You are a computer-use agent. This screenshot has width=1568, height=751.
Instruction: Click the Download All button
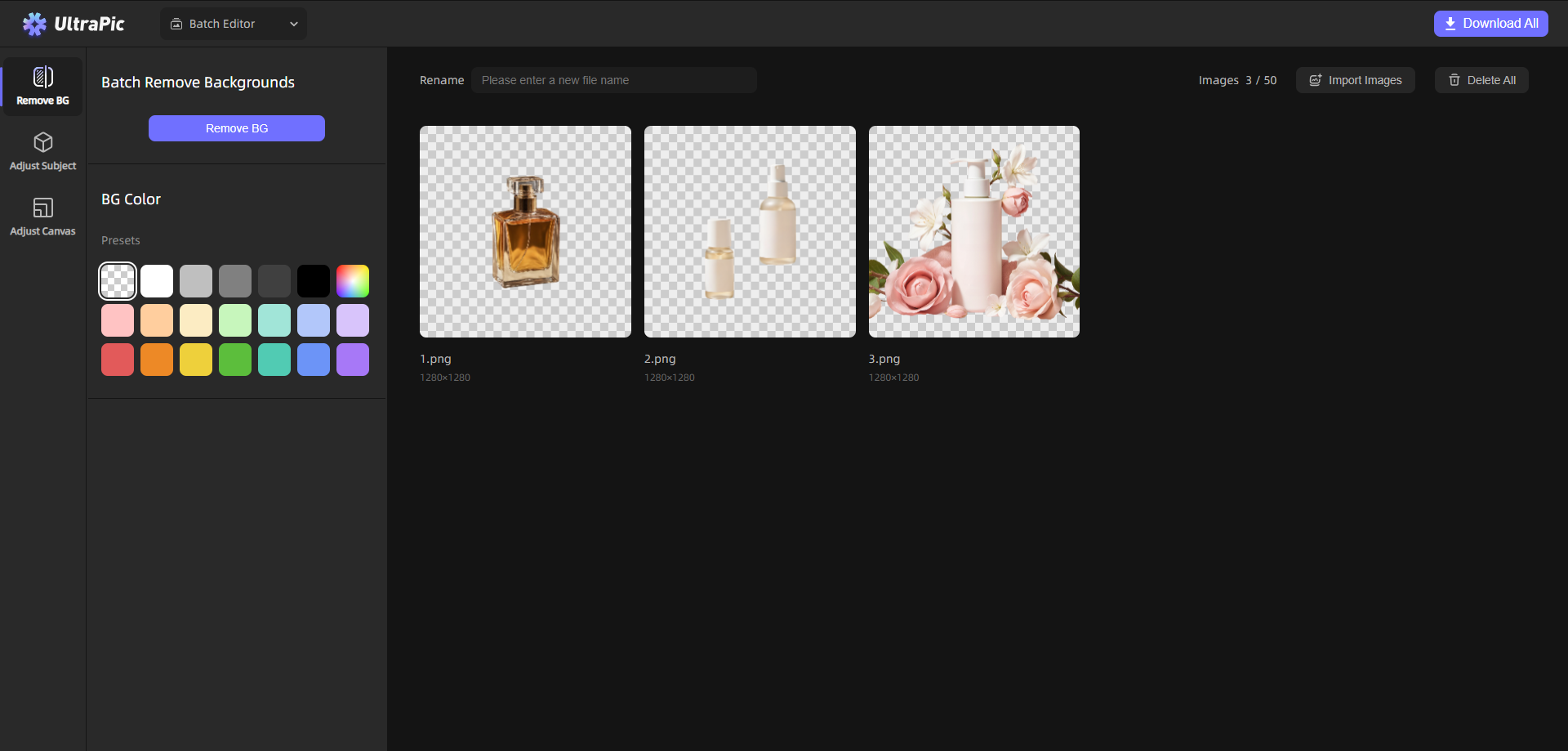coord(1491,23)
